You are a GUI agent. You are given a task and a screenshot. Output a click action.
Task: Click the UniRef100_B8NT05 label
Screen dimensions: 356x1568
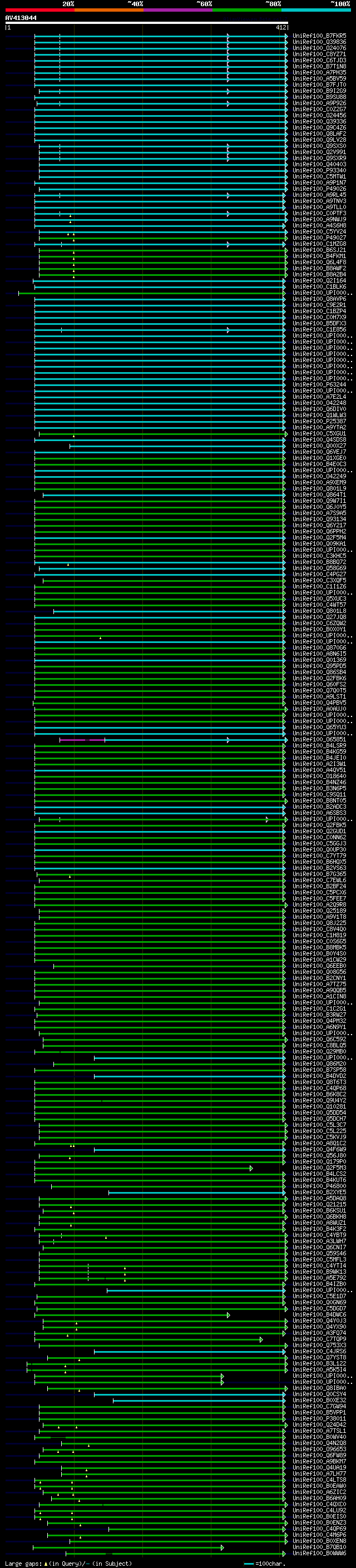point(319,801)
